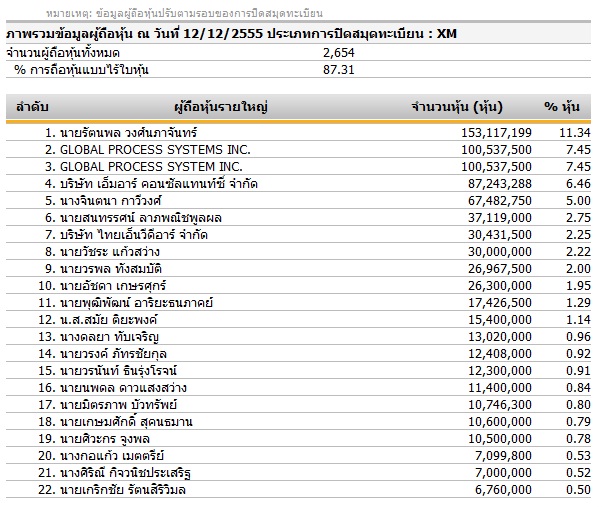Click share count 37,119,000

click(x=499, y=218)
